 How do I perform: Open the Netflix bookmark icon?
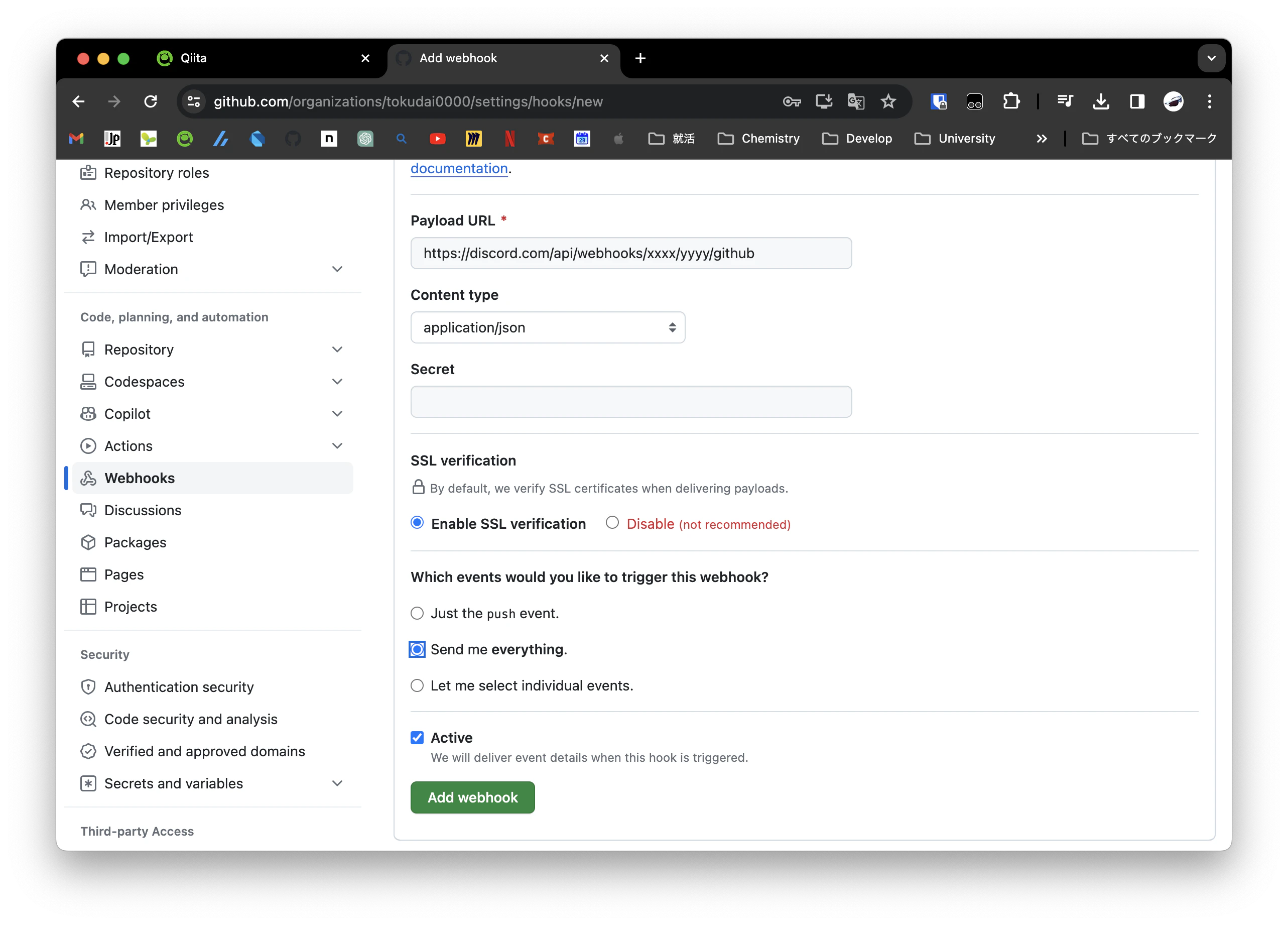[x=509, y=139]
